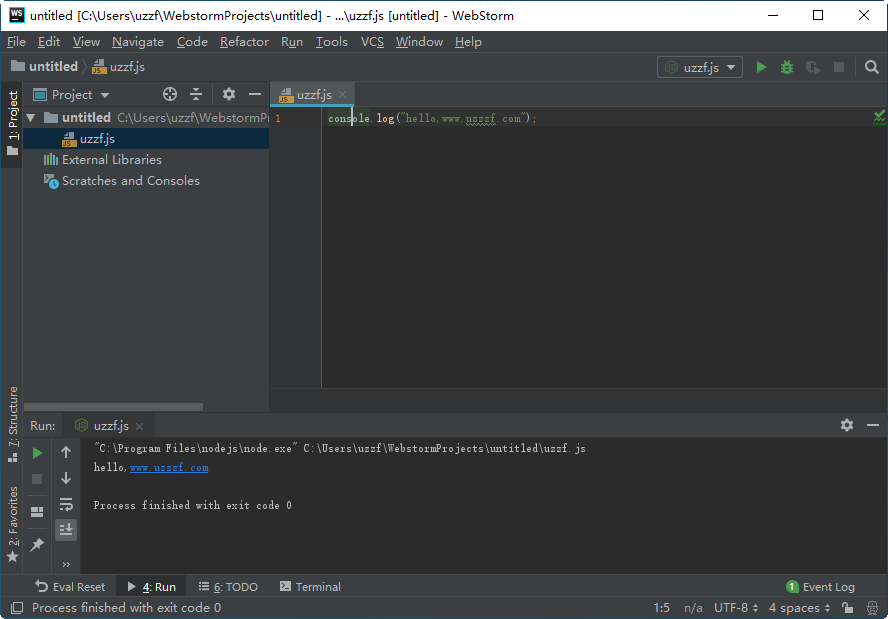Image resolution: width=888 pixels, height=619 pixels.
Task: Change 4 spaces indentation selector
Action: point(799,608)
